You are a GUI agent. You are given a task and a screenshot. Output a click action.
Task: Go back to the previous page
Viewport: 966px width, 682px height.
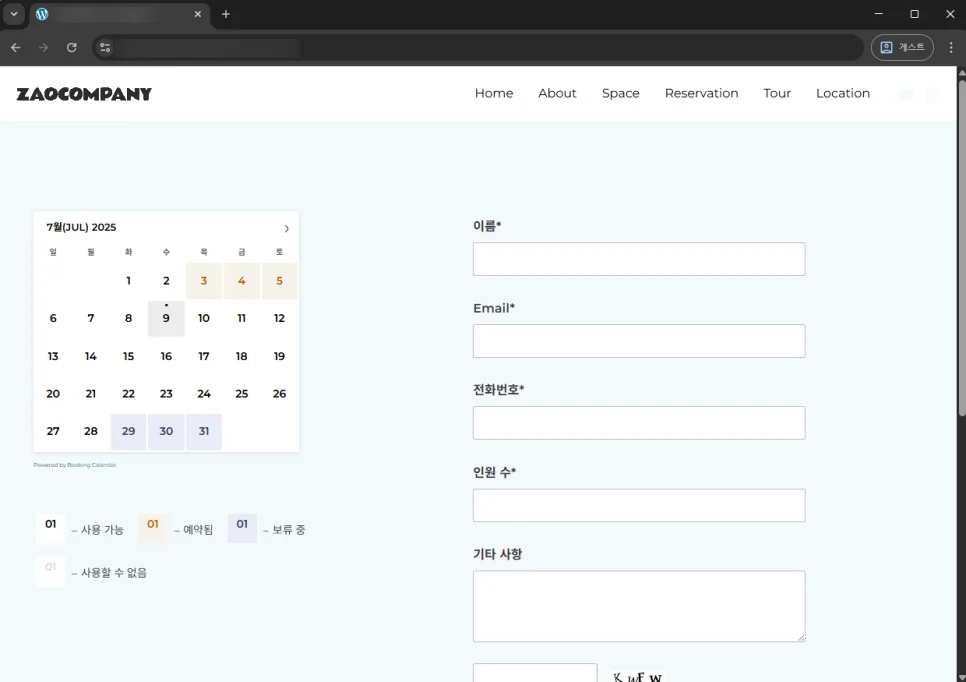click(x=15, y=47)
